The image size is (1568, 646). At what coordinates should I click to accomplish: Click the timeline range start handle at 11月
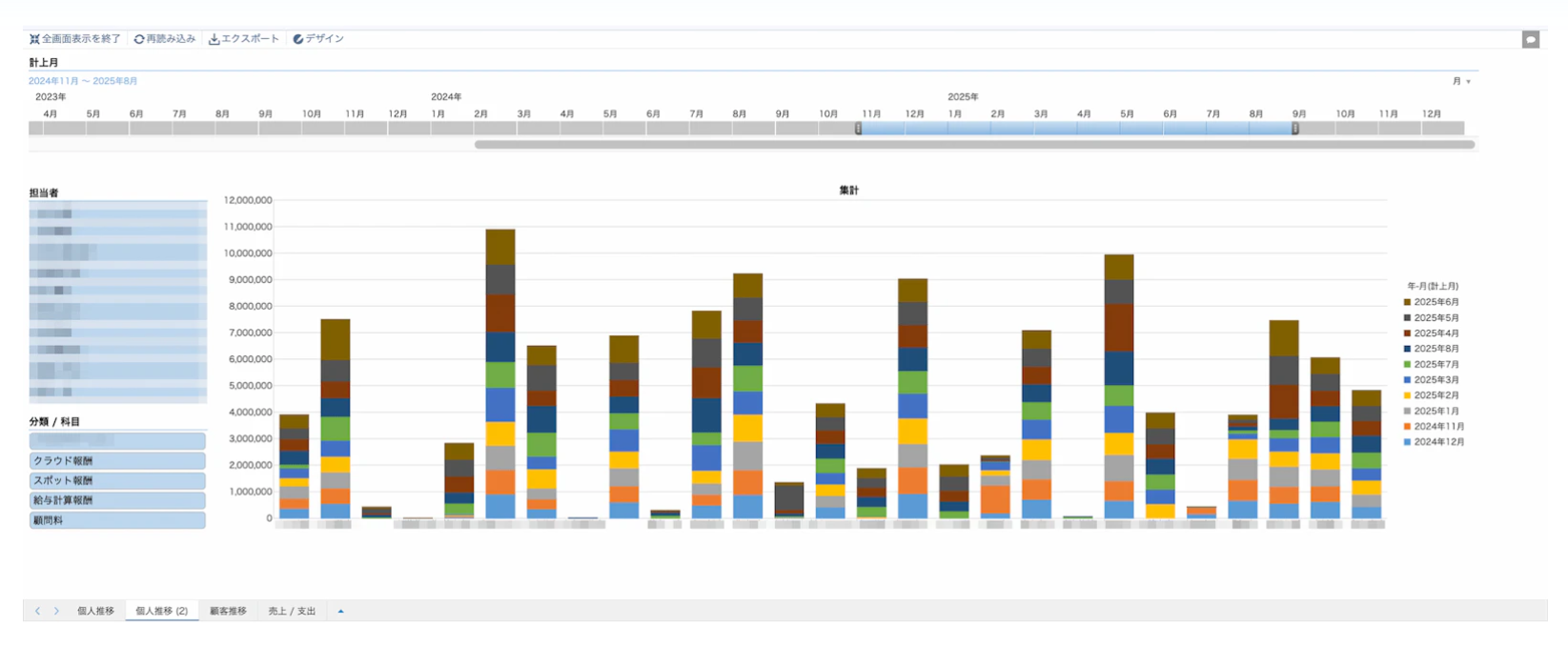[858, 128]
